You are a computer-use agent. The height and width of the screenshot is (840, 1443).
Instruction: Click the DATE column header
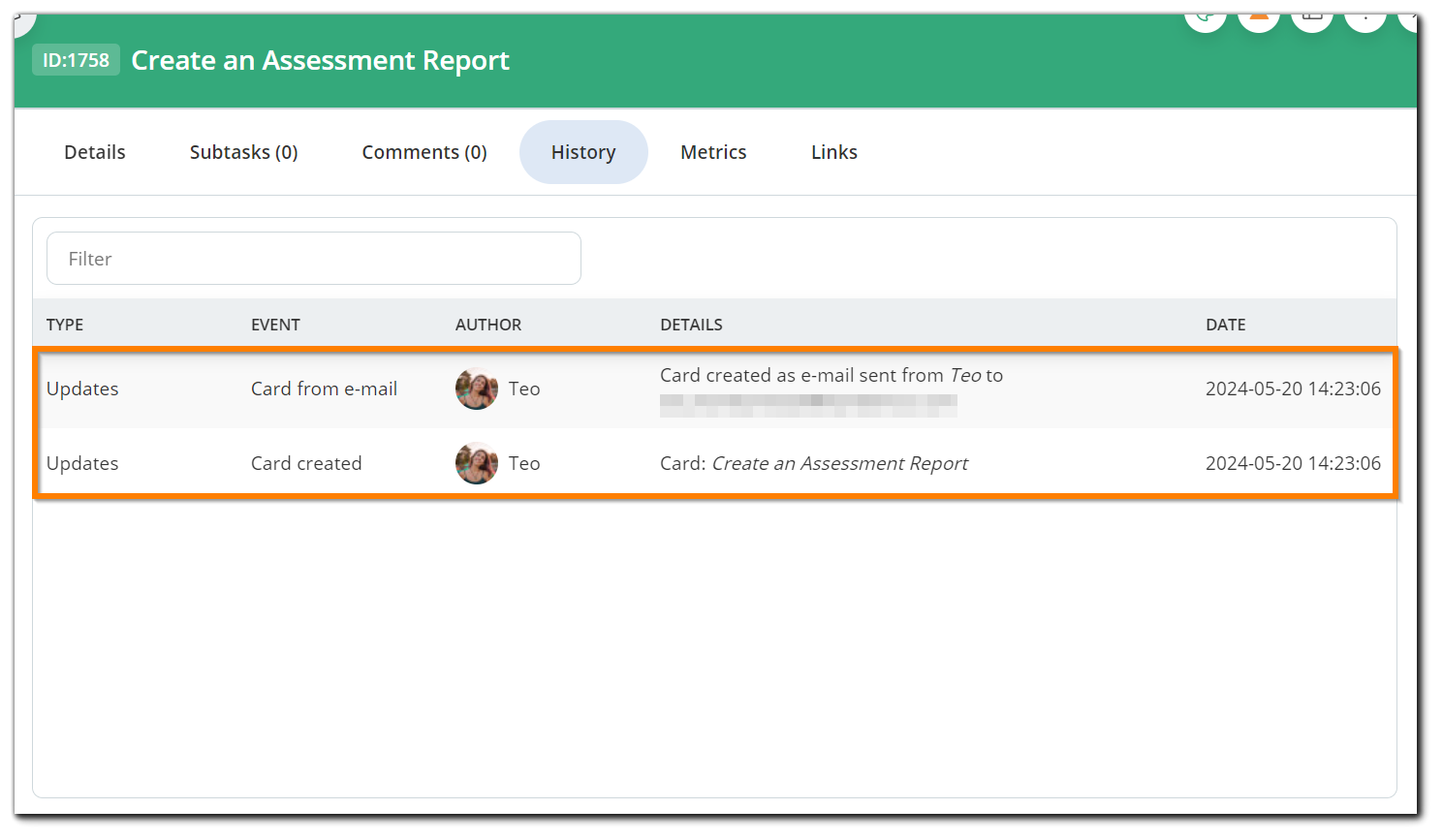pos(1225,325)
